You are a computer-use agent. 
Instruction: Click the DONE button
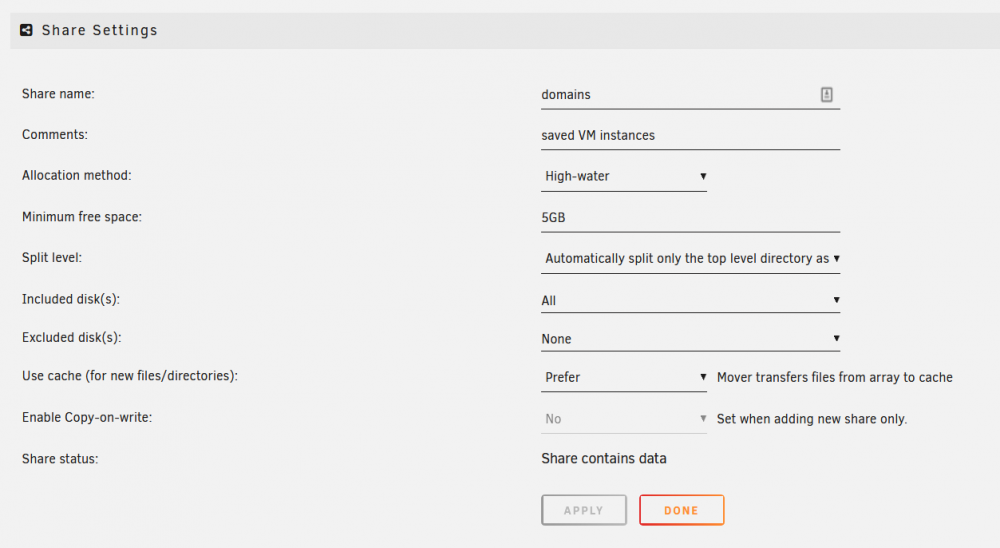click(x=681, y=510)
